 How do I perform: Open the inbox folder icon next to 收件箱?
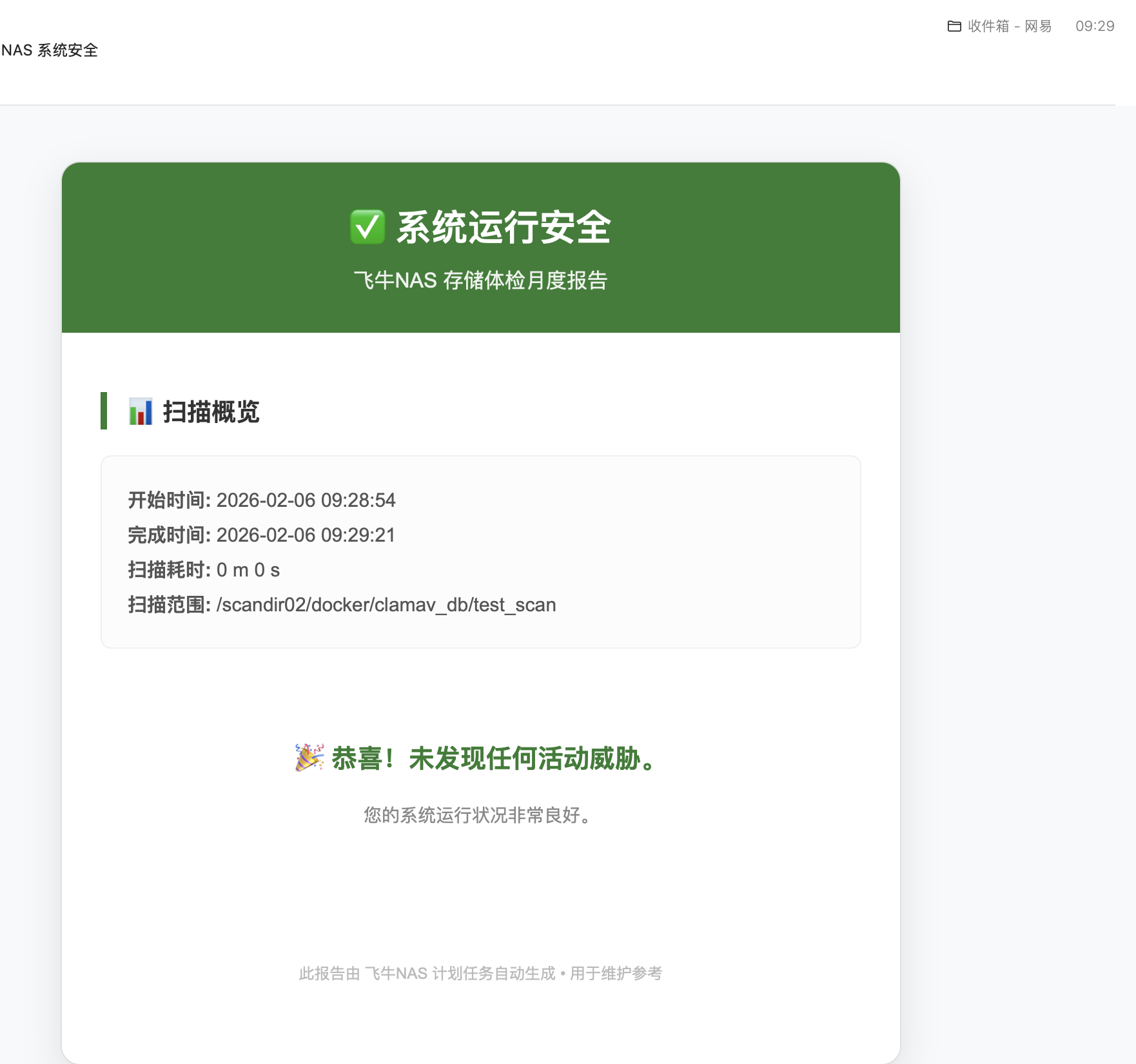click(x=955, y=26)
